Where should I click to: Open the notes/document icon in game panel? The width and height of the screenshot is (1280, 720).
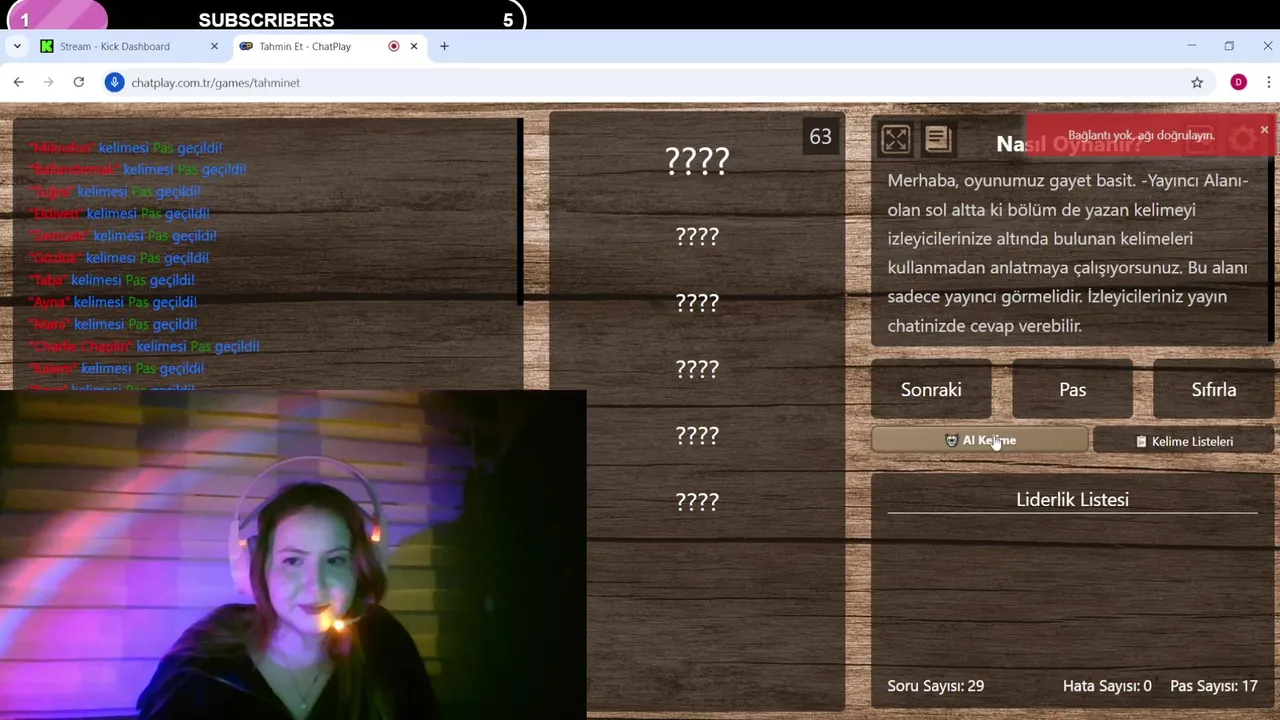tap(937, 139)
